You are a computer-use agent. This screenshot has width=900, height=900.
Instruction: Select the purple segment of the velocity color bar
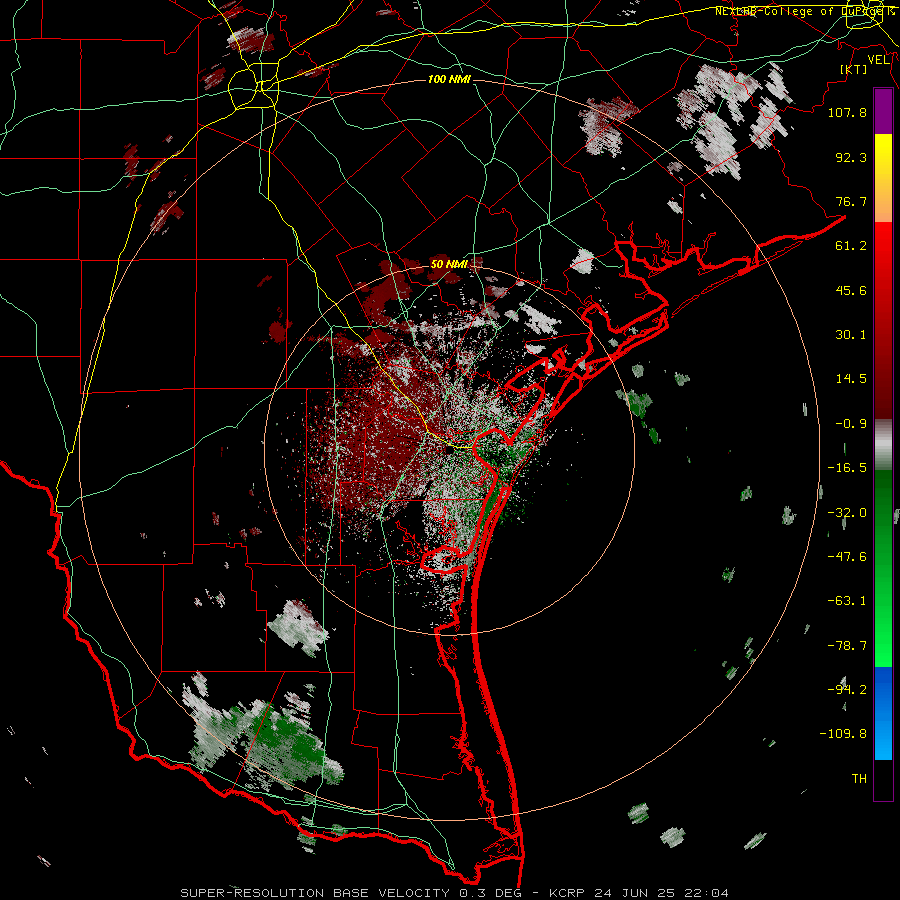click(x=883, y=112)
